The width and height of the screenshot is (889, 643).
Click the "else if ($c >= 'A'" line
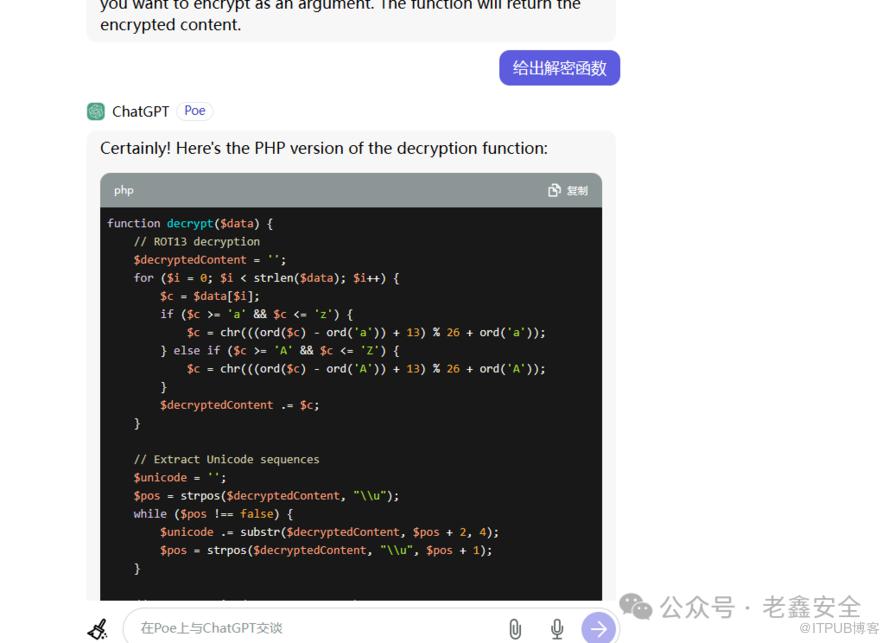coord(280,350)
